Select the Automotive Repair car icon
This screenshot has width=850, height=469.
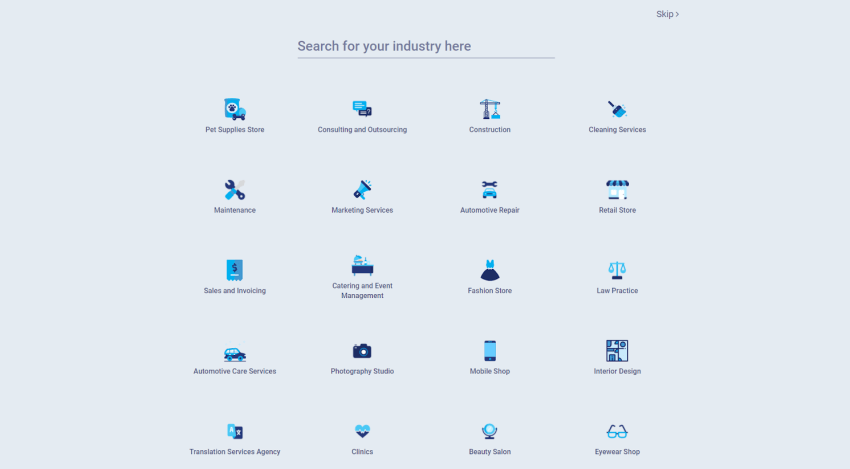(490, 190)
